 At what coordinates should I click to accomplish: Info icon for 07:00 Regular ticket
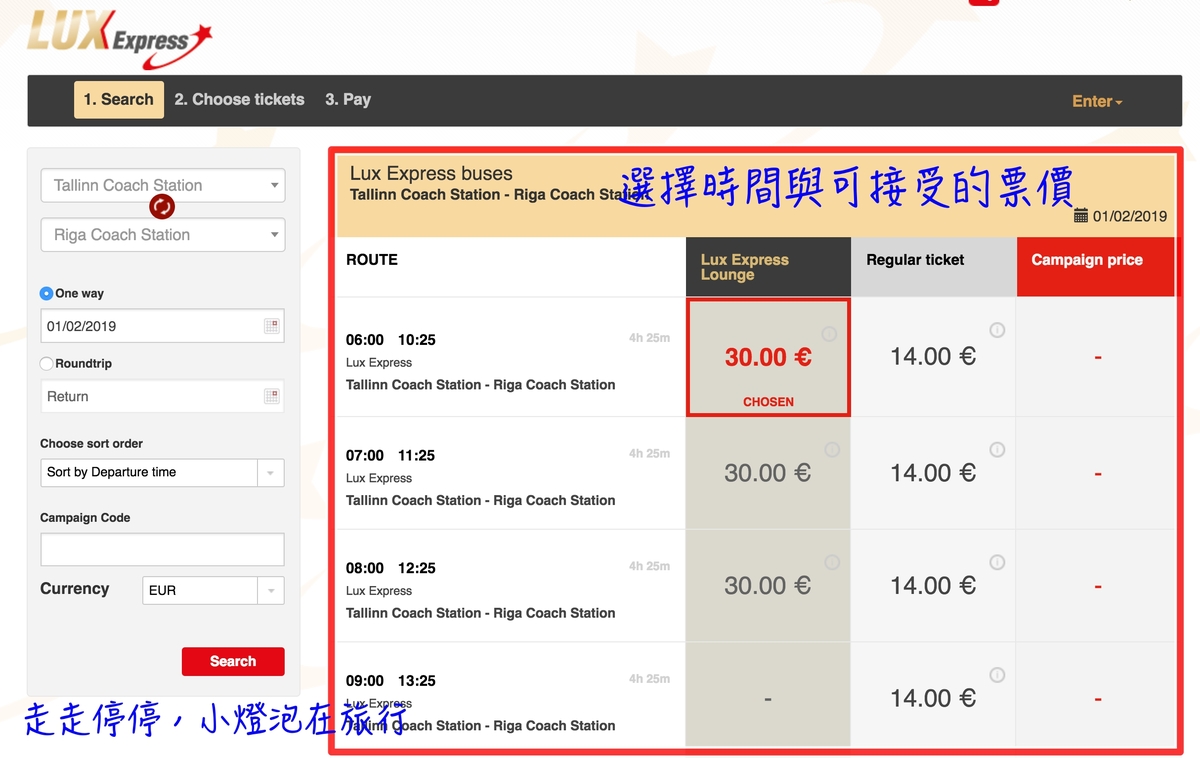(x=997, y=450)
